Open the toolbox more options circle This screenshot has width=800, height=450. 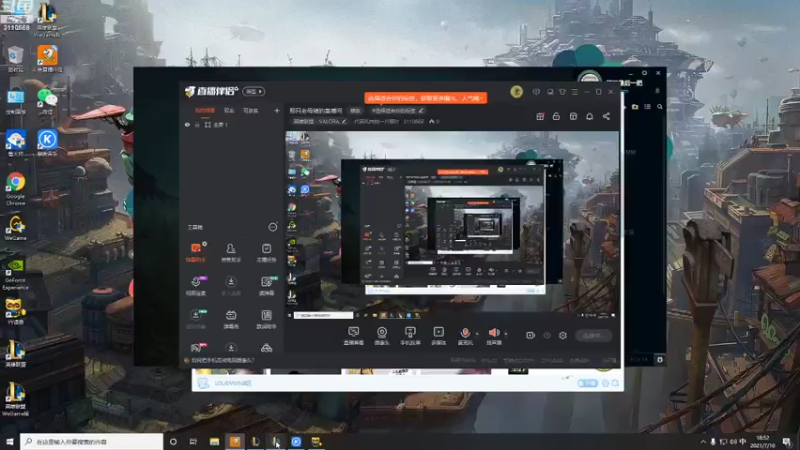click(273, 227)
